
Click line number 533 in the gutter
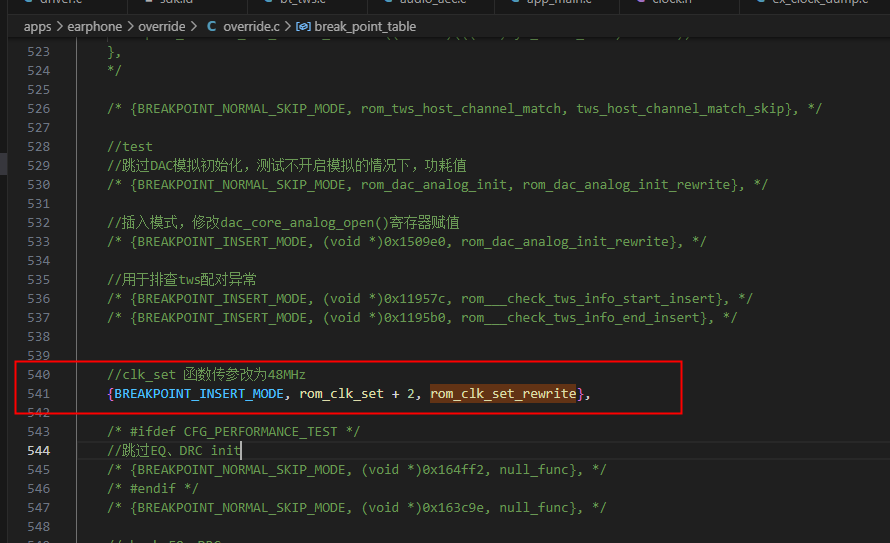pyautogui.click(x=39, y=242)
